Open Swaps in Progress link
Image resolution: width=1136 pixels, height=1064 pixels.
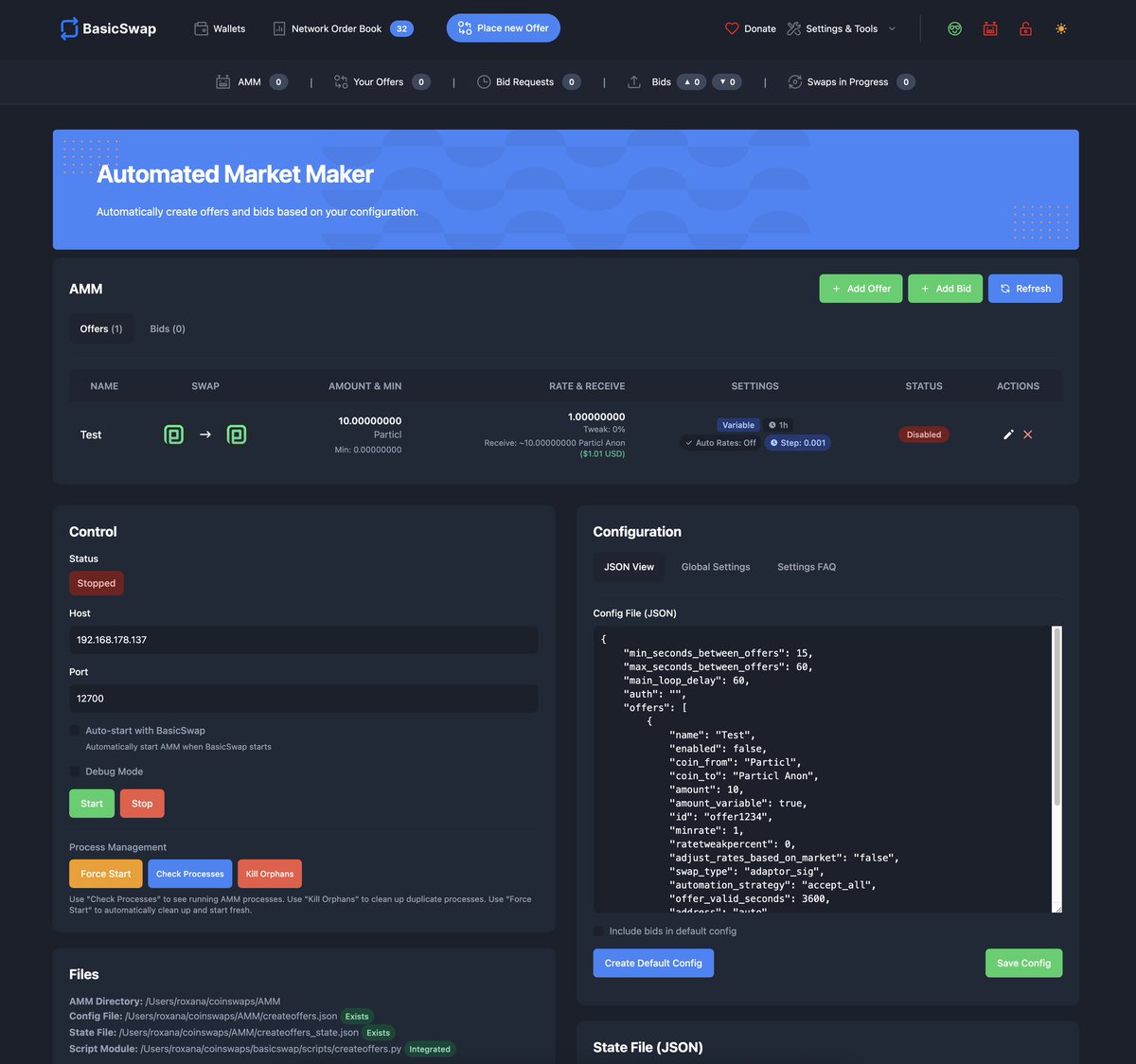tap(847, 82)
